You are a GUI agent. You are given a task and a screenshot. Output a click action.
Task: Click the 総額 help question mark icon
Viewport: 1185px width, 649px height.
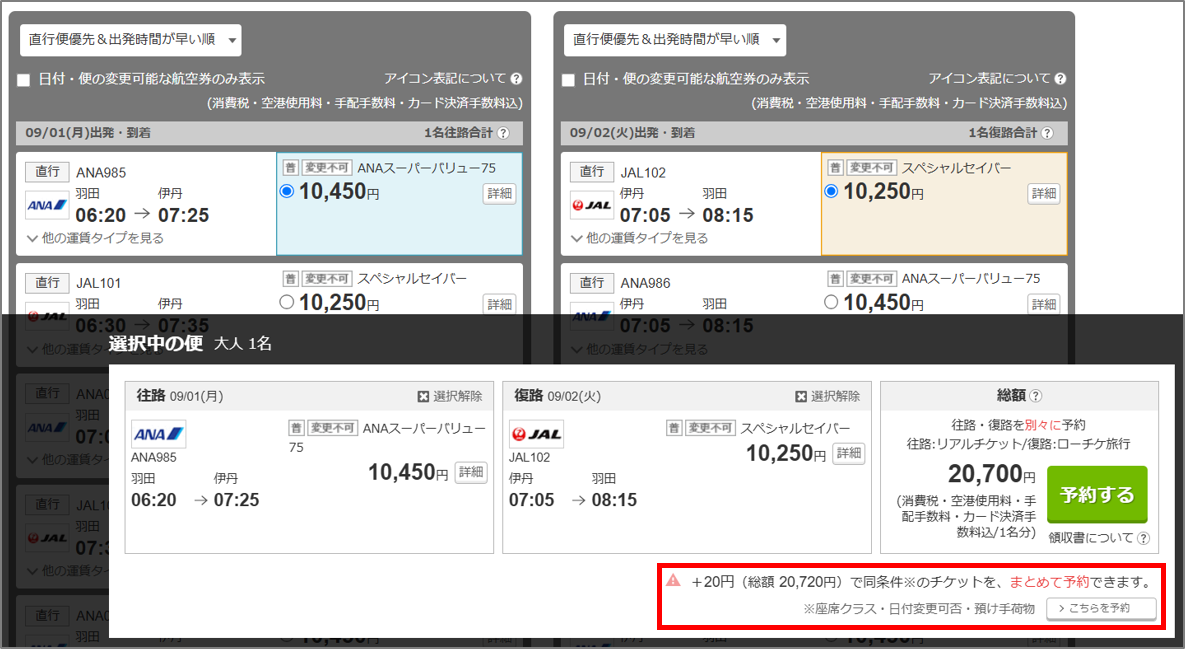pyautogui.click(x=1036, y=396)
